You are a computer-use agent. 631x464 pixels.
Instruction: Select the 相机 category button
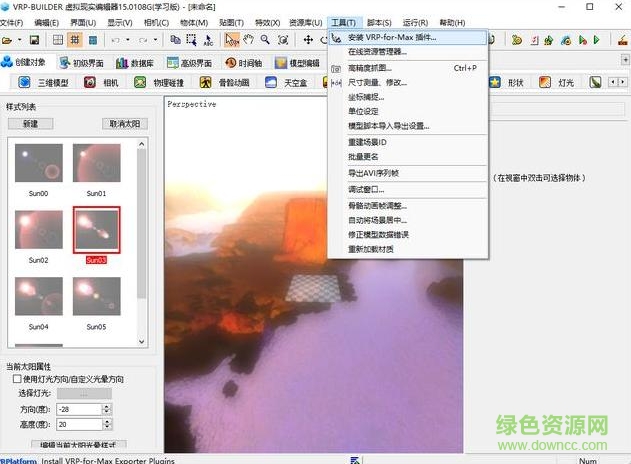coord(101,82)
